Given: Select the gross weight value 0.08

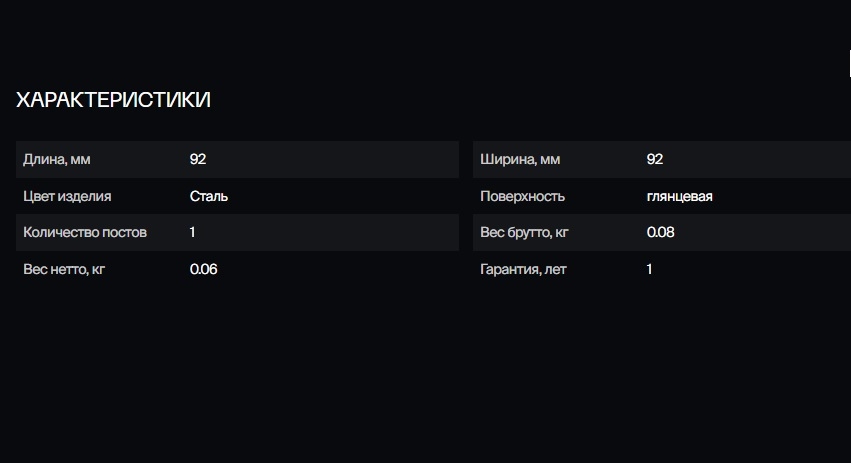Looking at the screenshot, I should [661, 232].
